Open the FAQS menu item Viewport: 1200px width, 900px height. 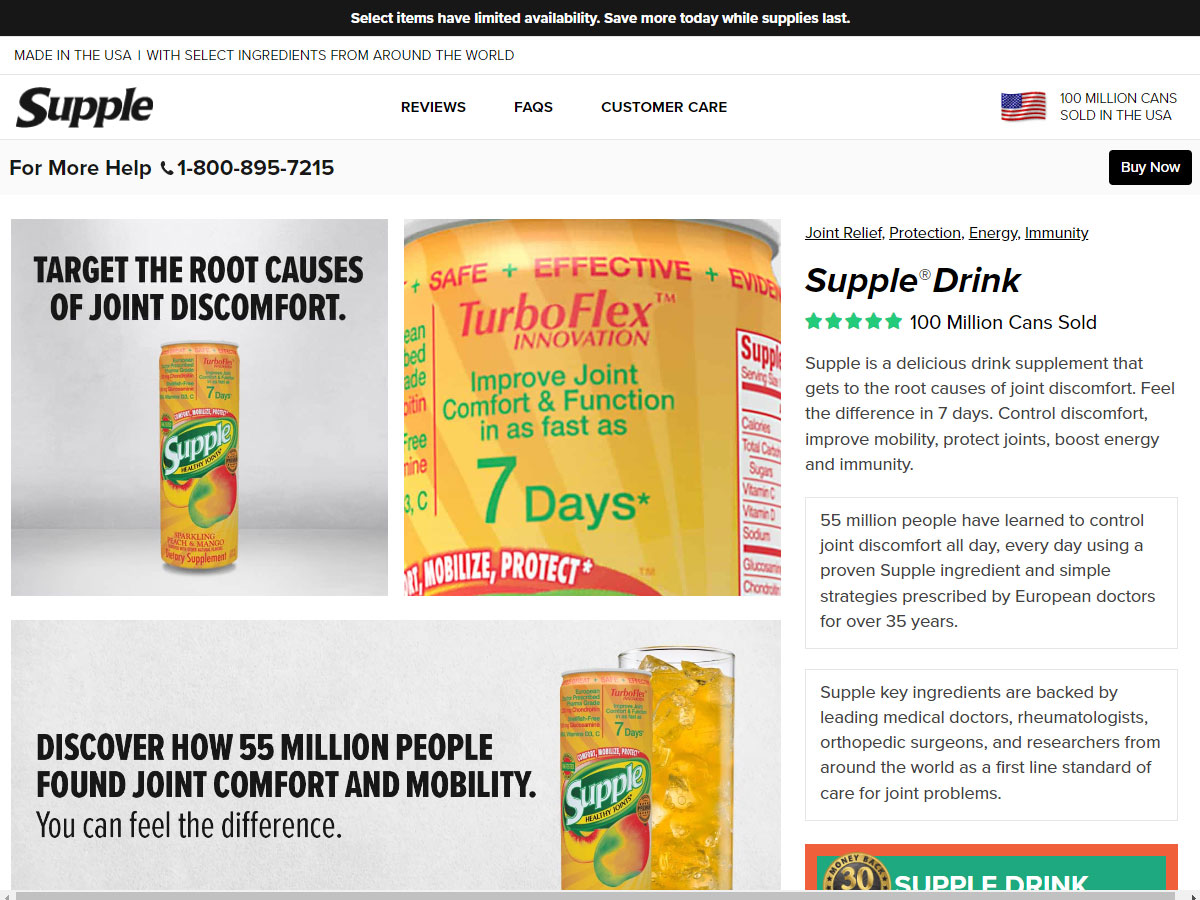[x=533, y=107]
